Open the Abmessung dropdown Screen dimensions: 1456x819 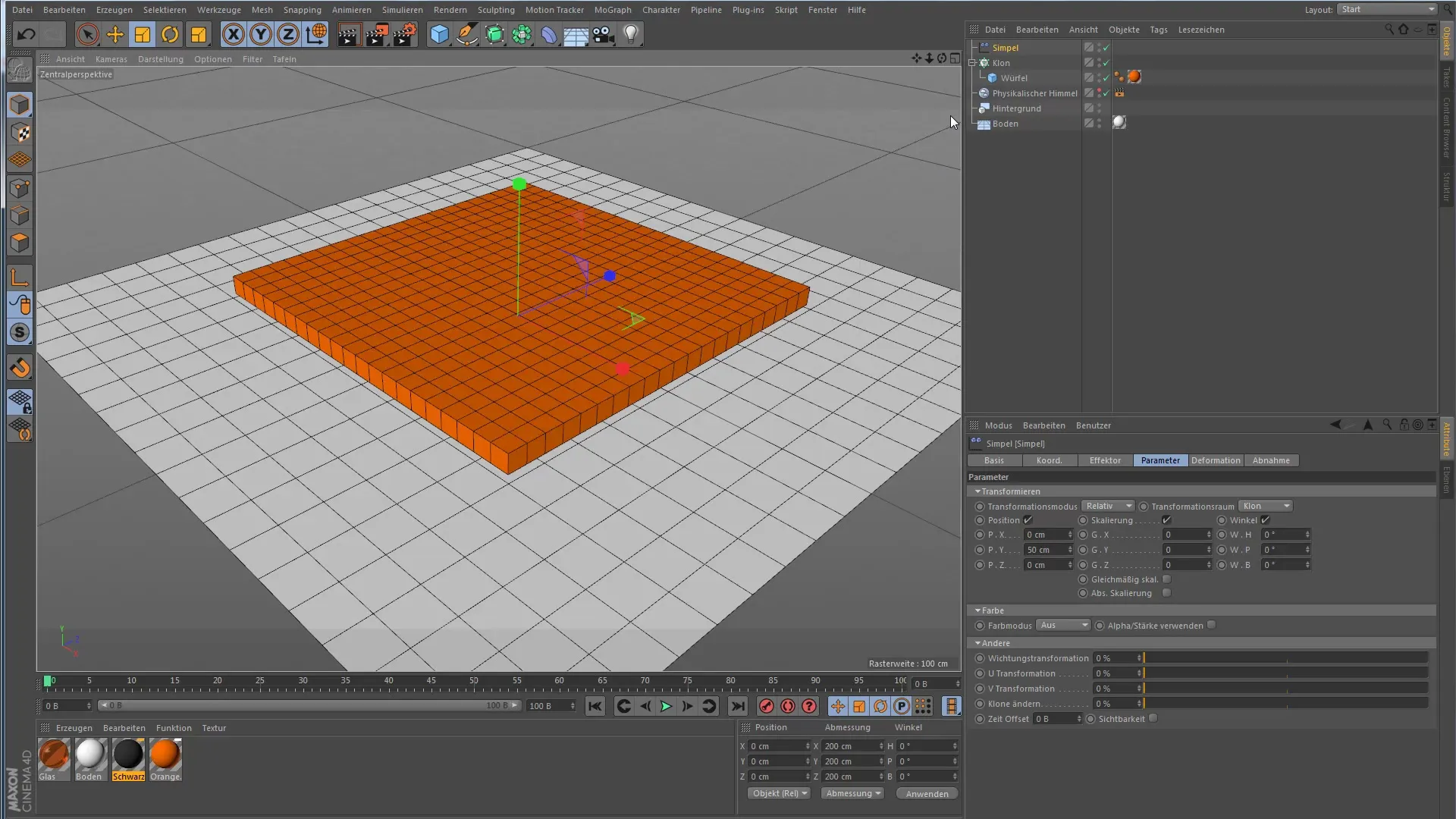(853, 793)
